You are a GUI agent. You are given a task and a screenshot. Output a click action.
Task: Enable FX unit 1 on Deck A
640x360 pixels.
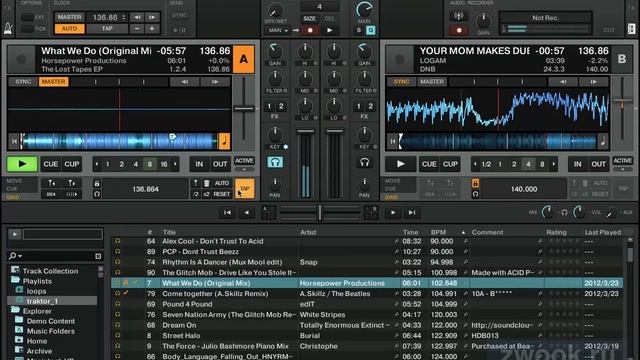coord(269,107)
